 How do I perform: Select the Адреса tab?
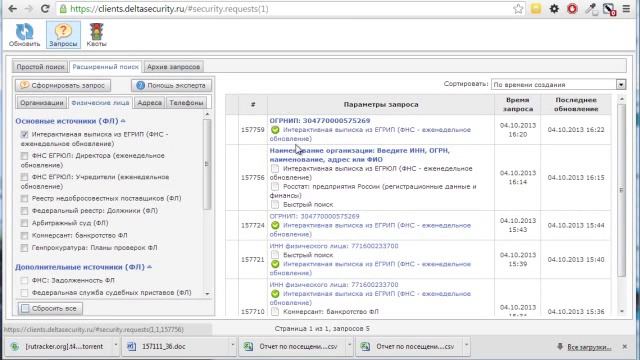coord(149,102)
